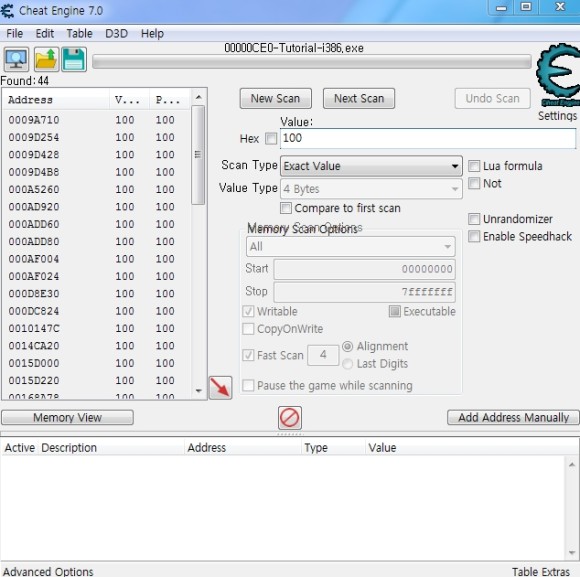Open Advanced Options
Viewport: 580px width, 577px height.
(48, 571)
